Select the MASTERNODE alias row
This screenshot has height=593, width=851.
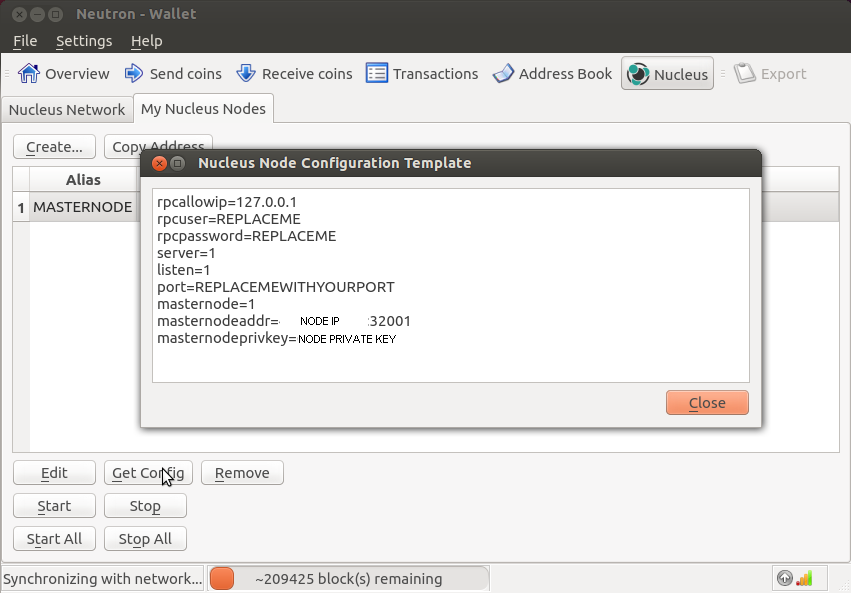point(82,207)
